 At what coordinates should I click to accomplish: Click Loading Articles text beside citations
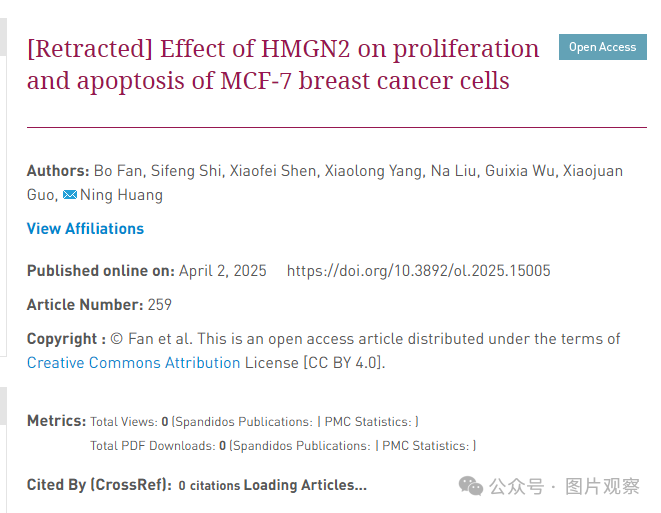tap(305, 485)
